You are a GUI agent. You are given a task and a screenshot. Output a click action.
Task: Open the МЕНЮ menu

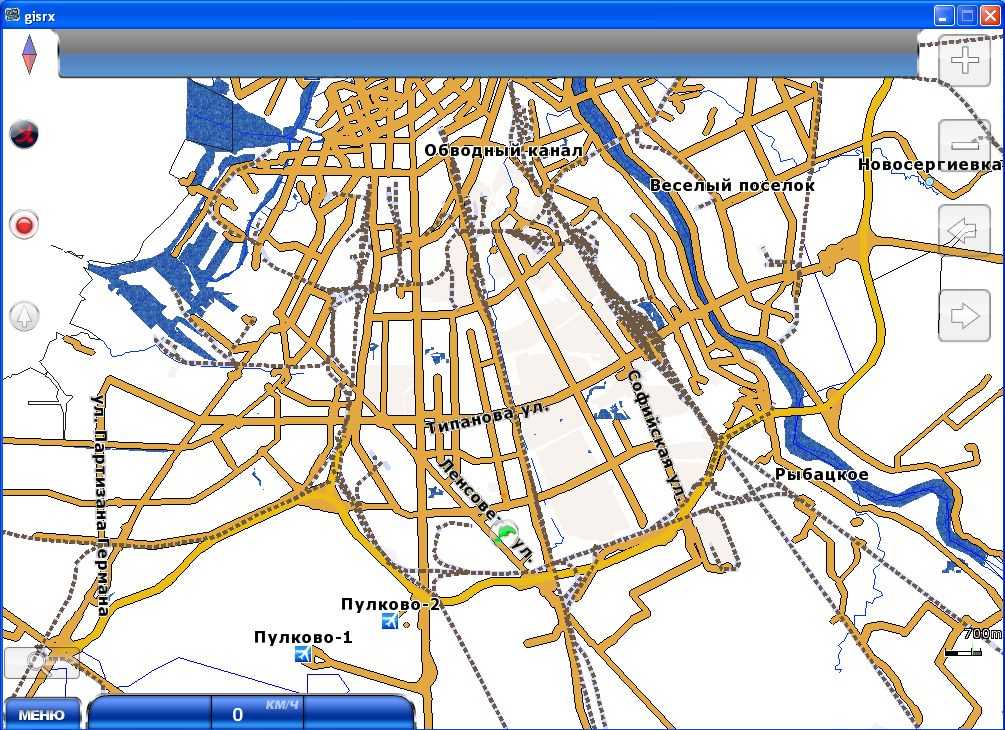pyautogui.click(x=41, y=714)
